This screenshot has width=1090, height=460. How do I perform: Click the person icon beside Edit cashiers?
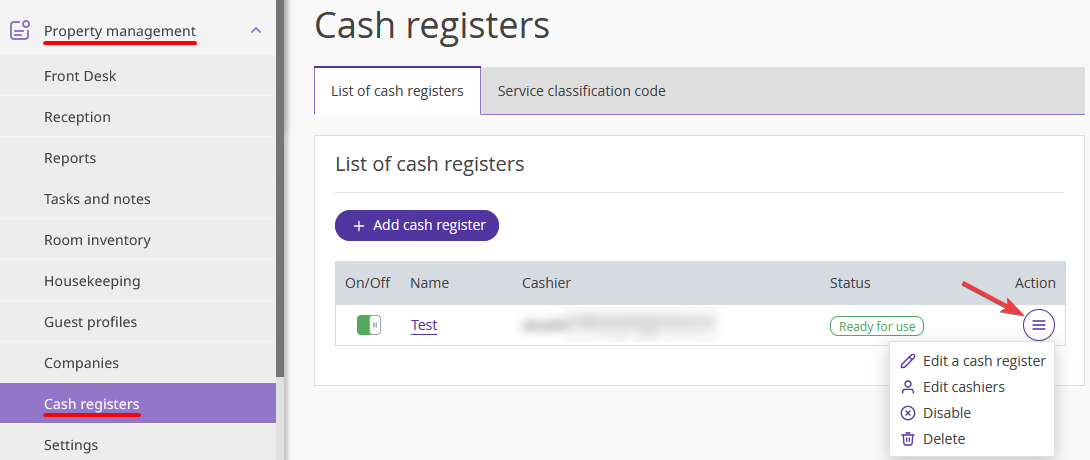pos(908,387)
